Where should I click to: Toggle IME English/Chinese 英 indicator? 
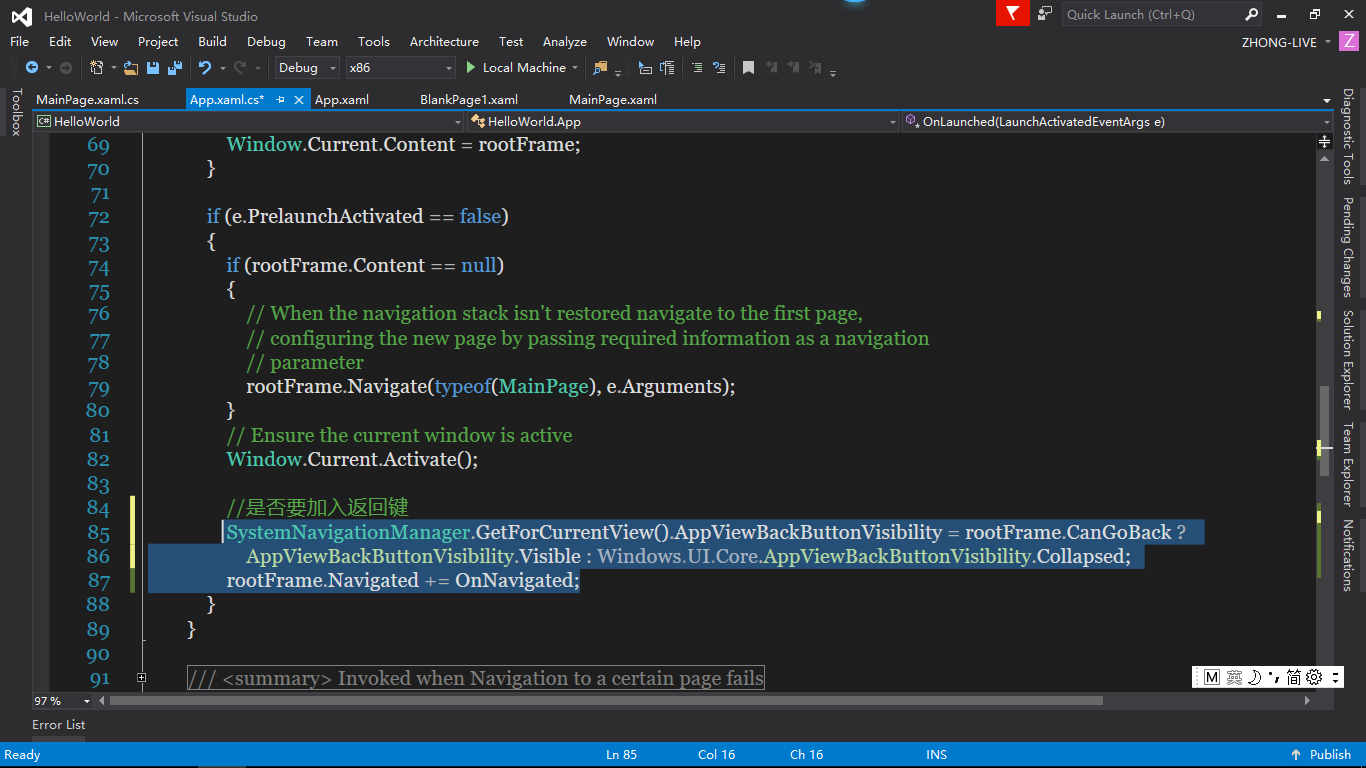[1235, 677]
